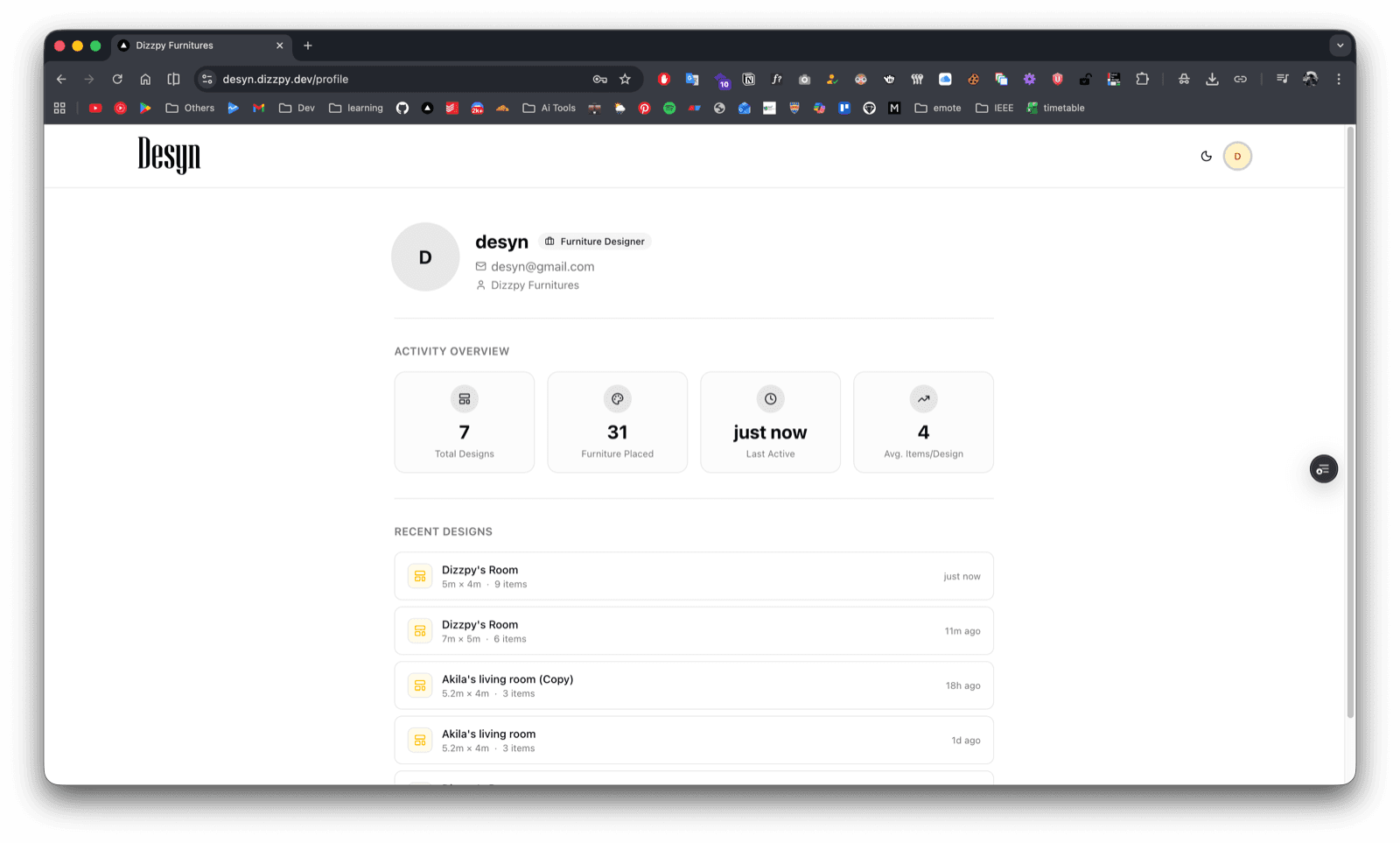This screenshot has height=843, width=1400.
Task: Click the desyn@gmail.com email text
Action: 542,266
